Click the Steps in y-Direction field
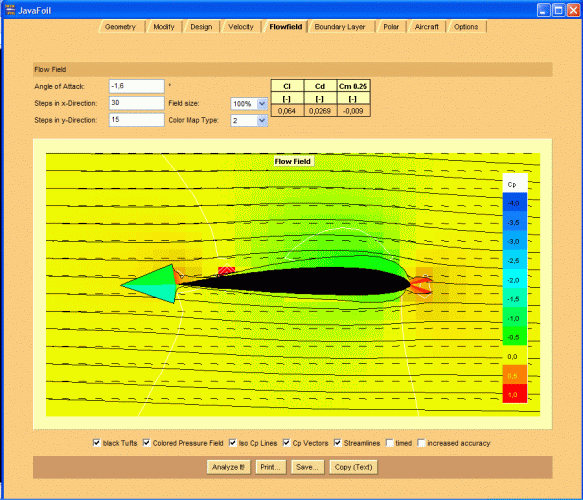Image resolution: width=583 pixels, height=500 pixels. pyautogui.click(x=136, y=120)
